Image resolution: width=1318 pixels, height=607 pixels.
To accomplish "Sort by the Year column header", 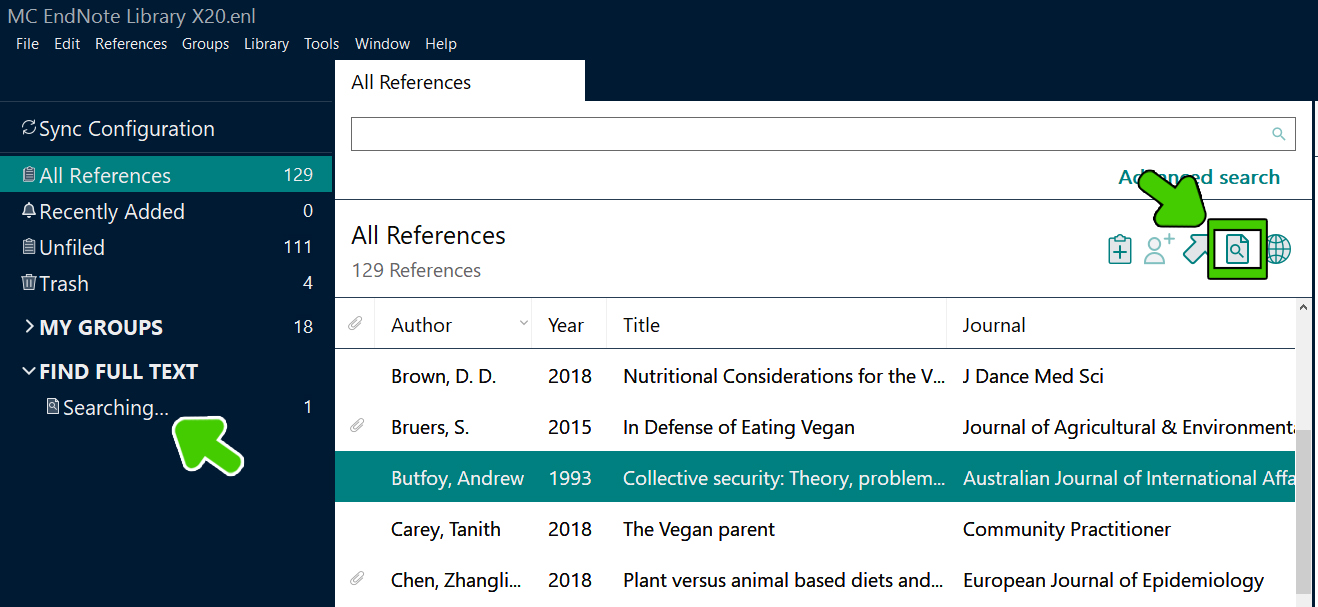I will pos(566,325).
